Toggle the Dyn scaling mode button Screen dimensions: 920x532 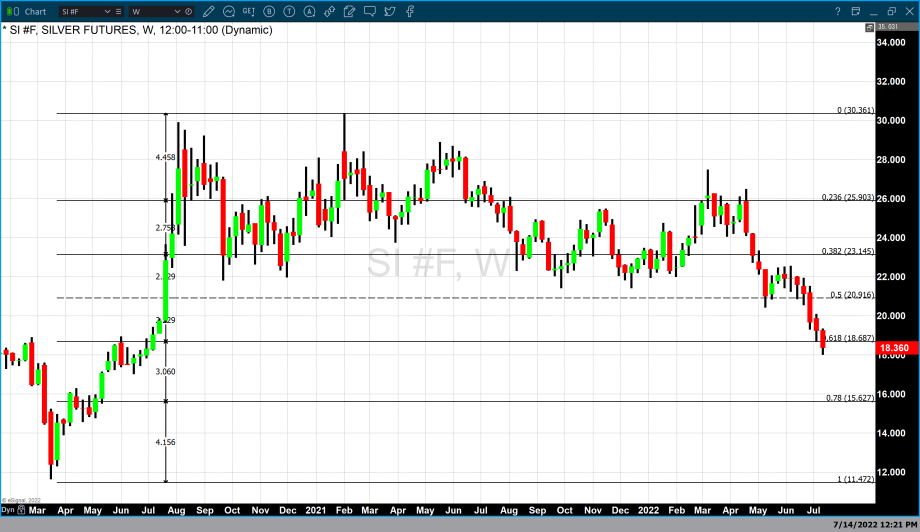[x=8, y=510]
